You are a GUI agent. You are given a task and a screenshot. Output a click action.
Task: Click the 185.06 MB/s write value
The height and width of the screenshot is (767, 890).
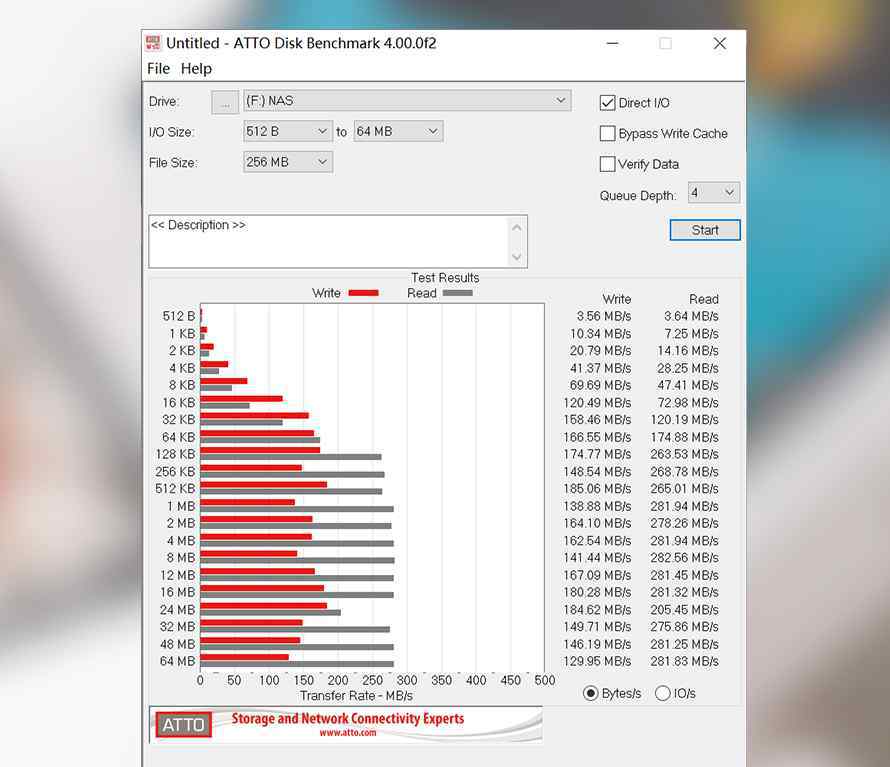pyautogui.click(x=597, y=489)
